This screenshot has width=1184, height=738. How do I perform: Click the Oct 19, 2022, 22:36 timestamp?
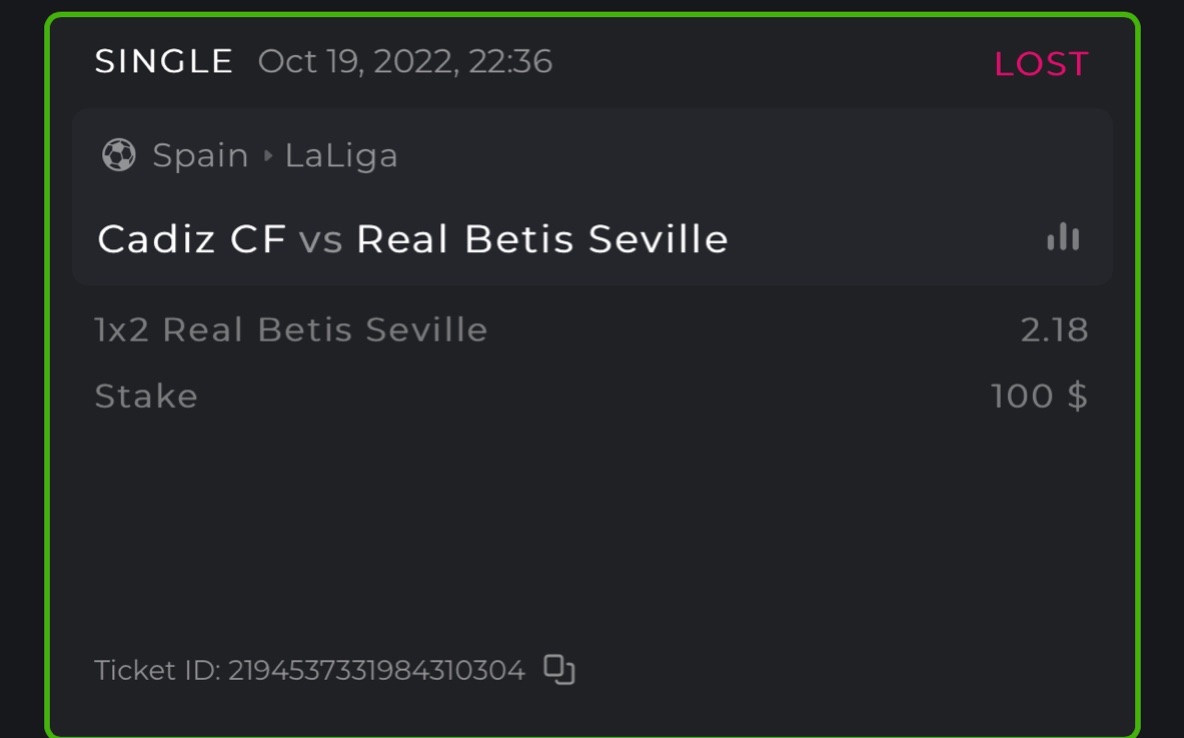click(405, 62)
